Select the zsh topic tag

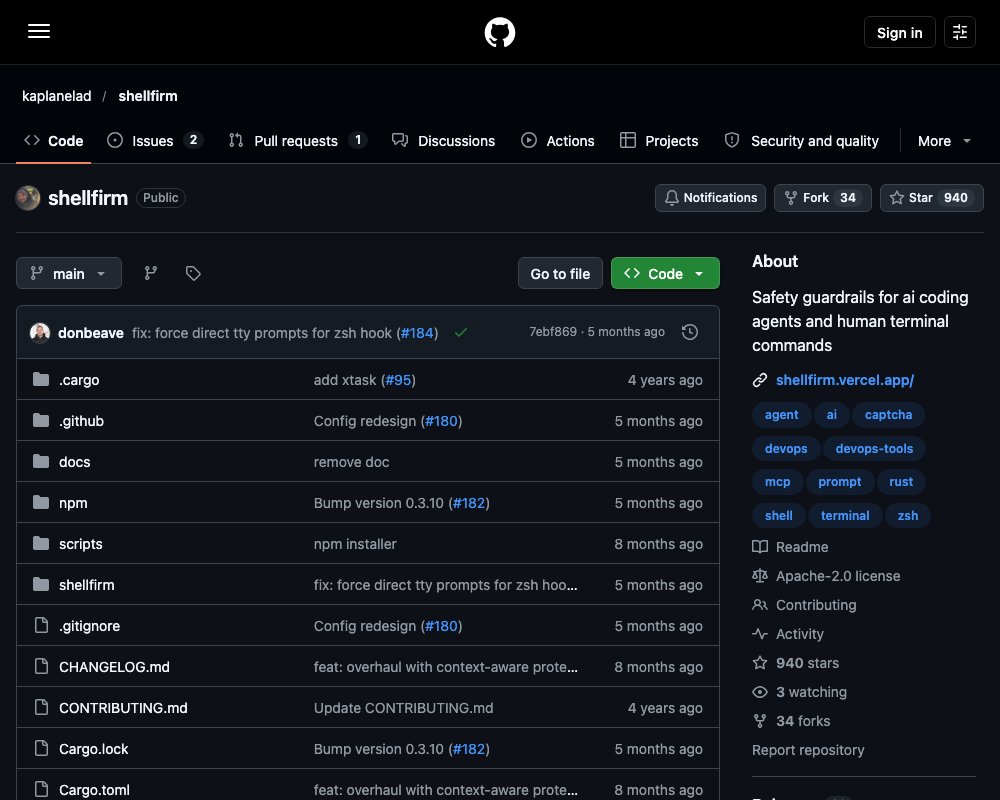point(908,515)
